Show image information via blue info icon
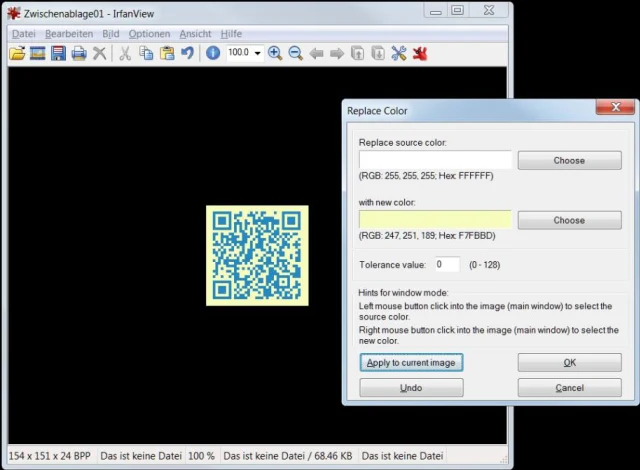The width and height of the screenshot is (640, 470). 213,53
